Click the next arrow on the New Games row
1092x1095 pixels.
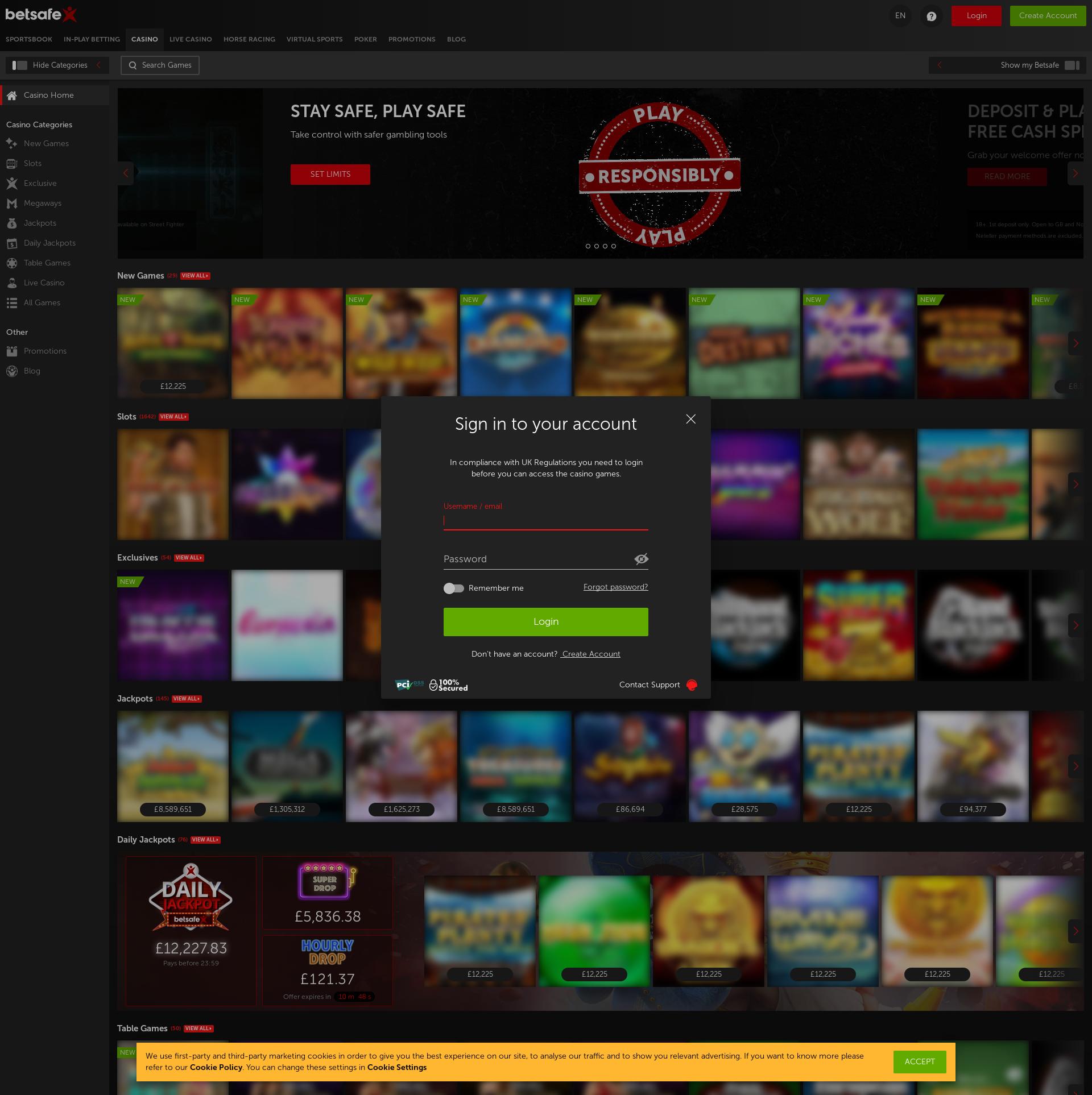tap(1076, 343)
